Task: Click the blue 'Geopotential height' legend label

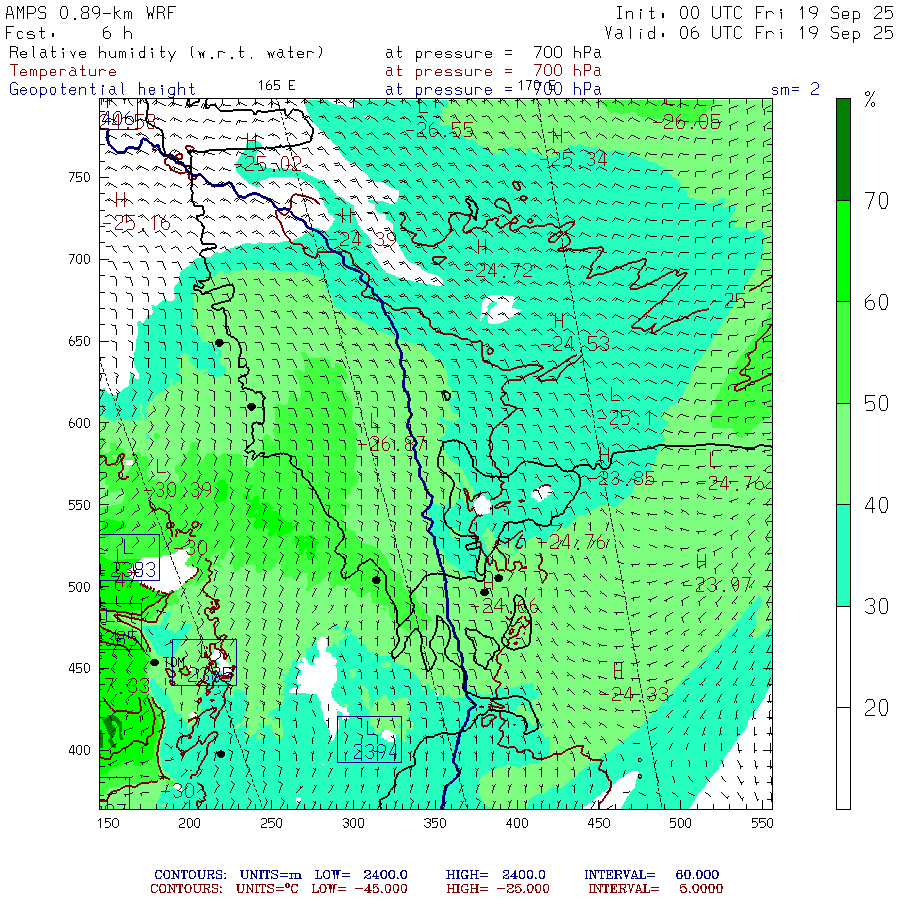Action: point(102,90)
